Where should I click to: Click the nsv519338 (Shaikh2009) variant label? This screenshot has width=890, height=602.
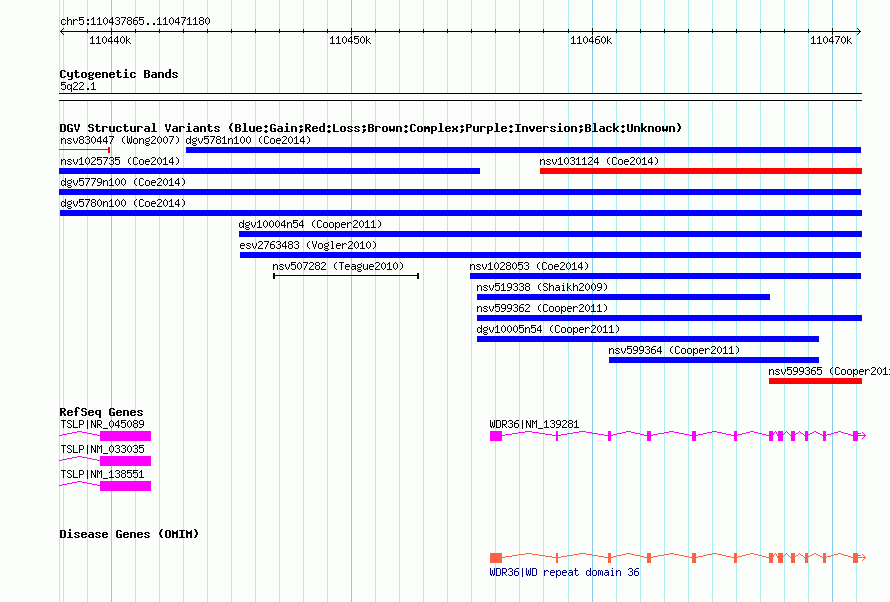coord(541,287)
